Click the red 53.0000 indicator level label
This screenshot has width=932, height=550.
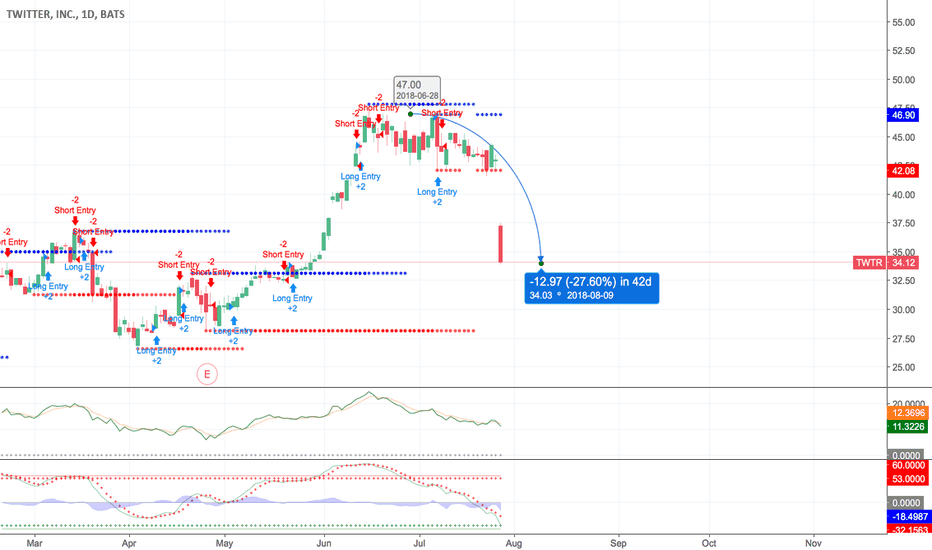click(908, 479)
